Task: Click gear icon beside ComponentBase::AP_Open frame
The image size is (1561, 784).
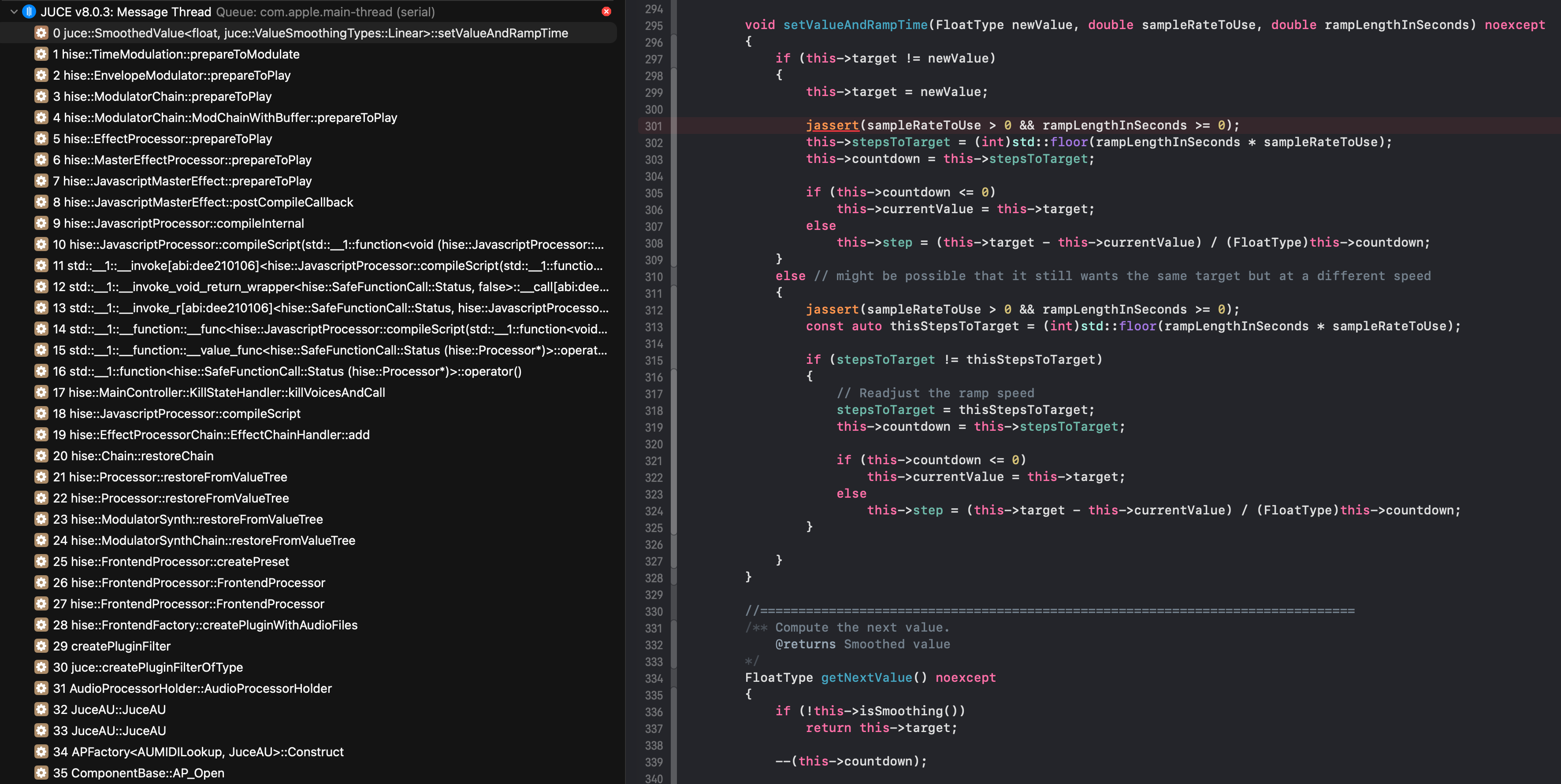Action: [x=41, y=773]
